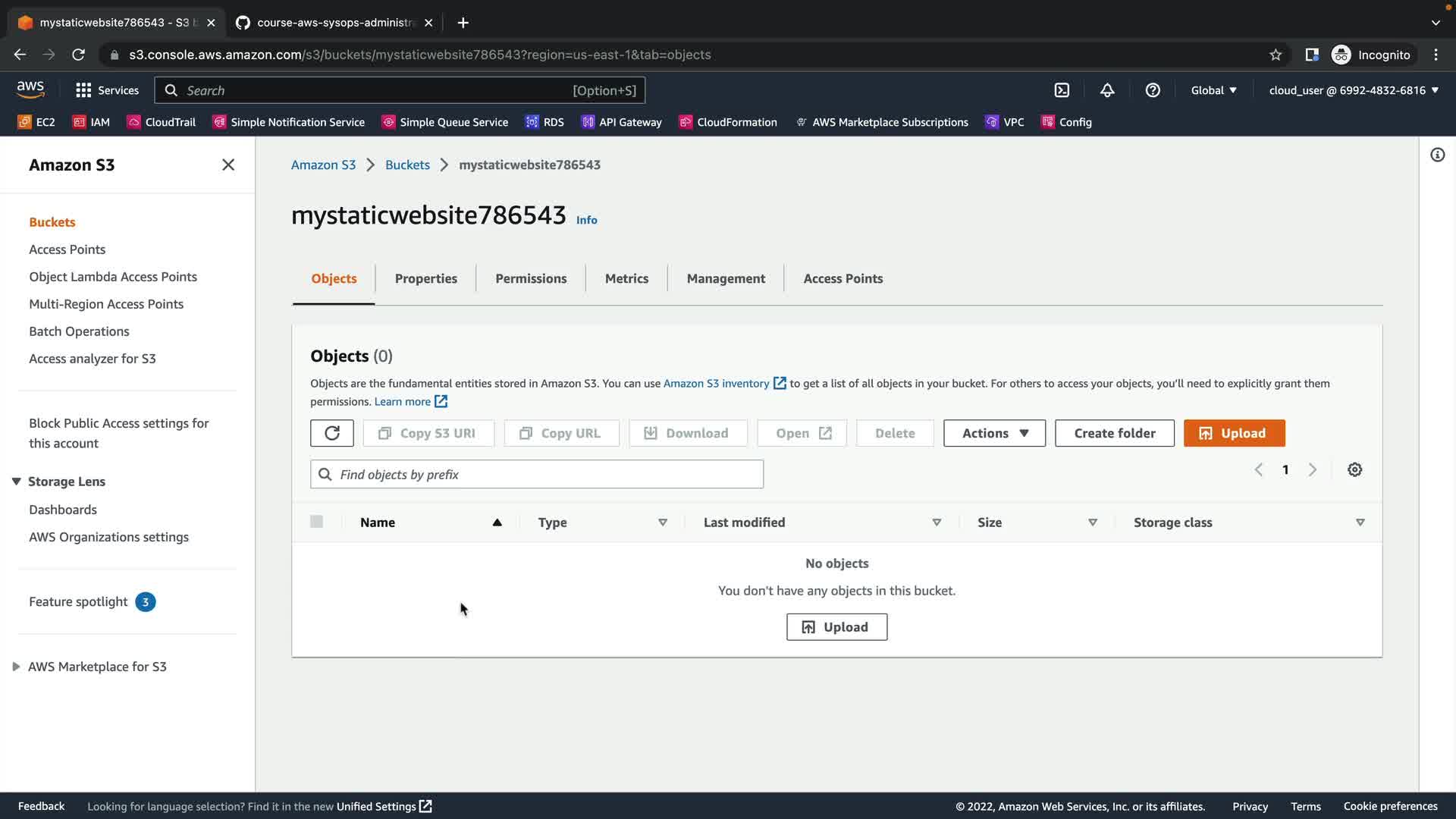Open table preferences gear icon
Viewport: 1456px width, 819px height.
coord(1354,469)
